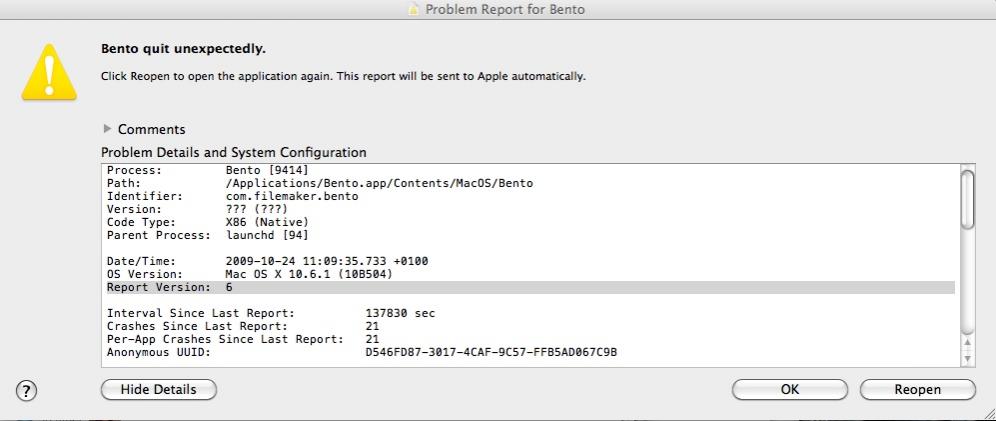The height and width of the screenshot is (421, 996).
Task: Reopen Bento with the Reopen button
Action: point(917,390)
